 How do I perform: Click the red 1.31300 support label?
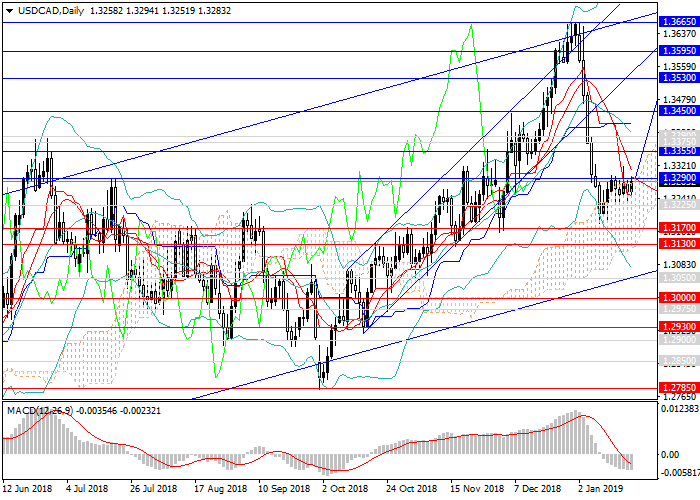coord(677,244)
